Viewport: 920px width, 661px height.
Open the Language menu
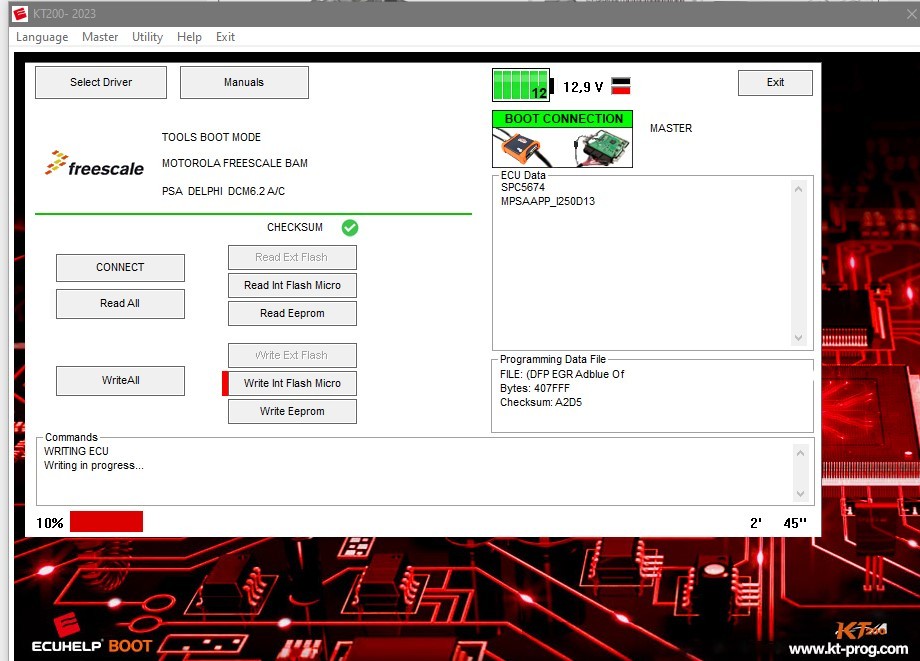click(x=42, y=37)
